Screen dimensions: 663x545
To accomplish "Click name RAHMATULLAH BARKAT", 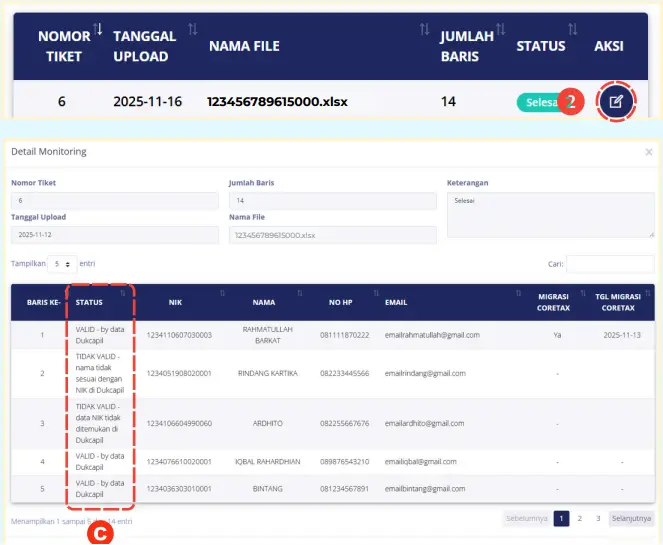I will [268, 335].
